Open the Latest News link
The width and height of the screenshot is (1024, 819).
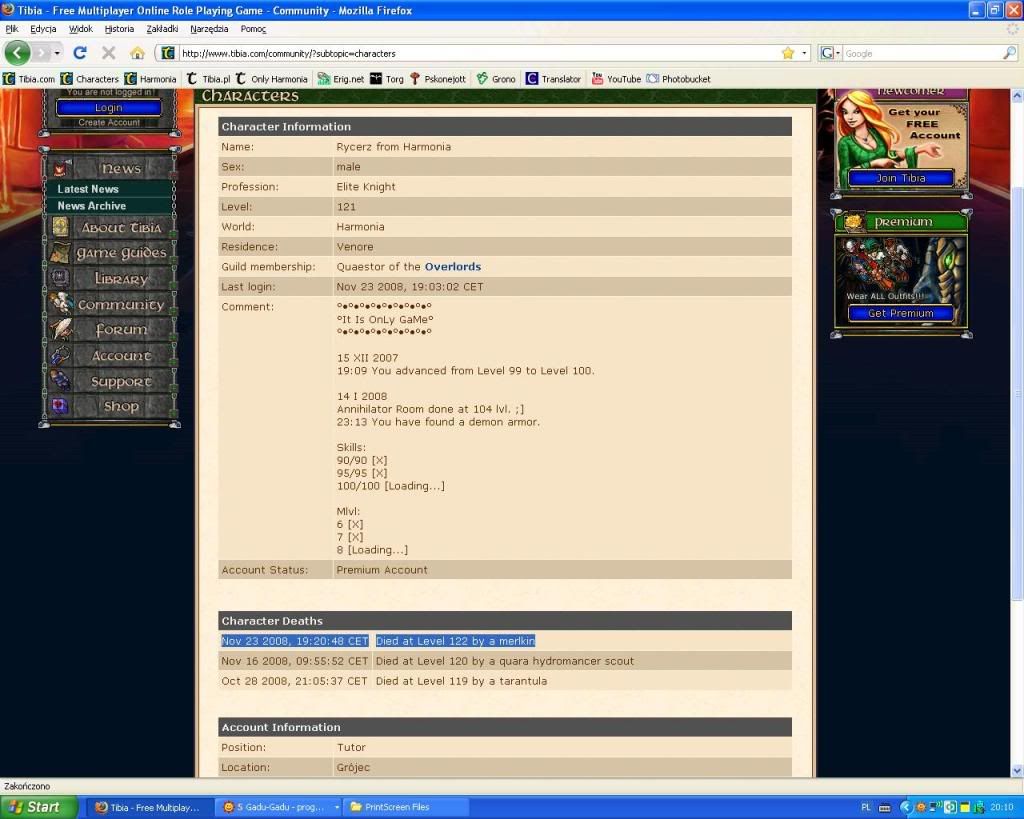click(88, 189)
